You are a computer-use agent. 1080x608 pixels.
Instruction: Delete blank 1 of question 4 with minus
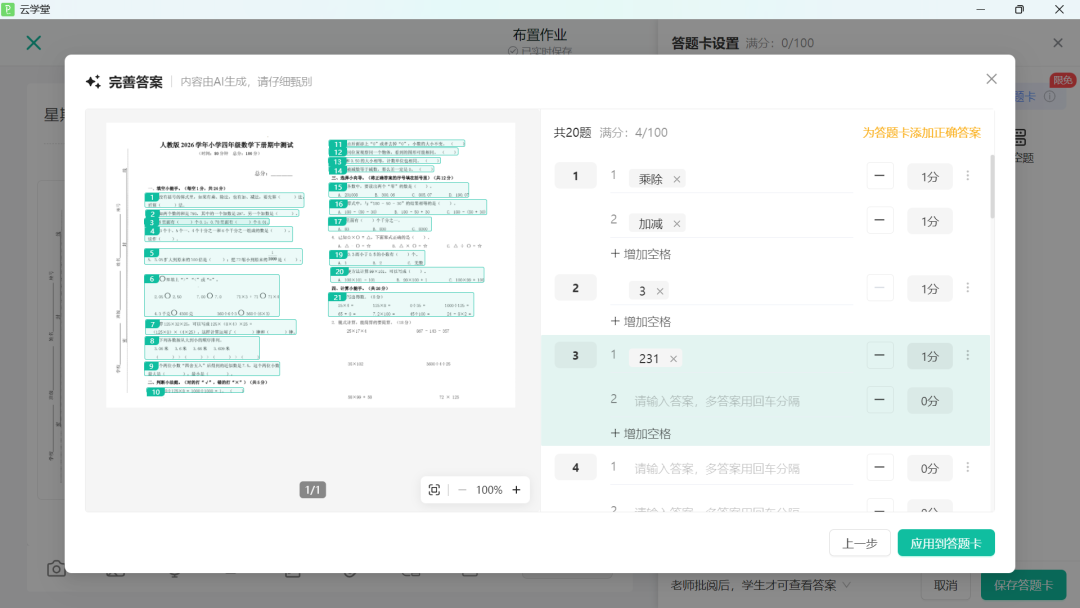pyautogui.click(x=880, y=468)
